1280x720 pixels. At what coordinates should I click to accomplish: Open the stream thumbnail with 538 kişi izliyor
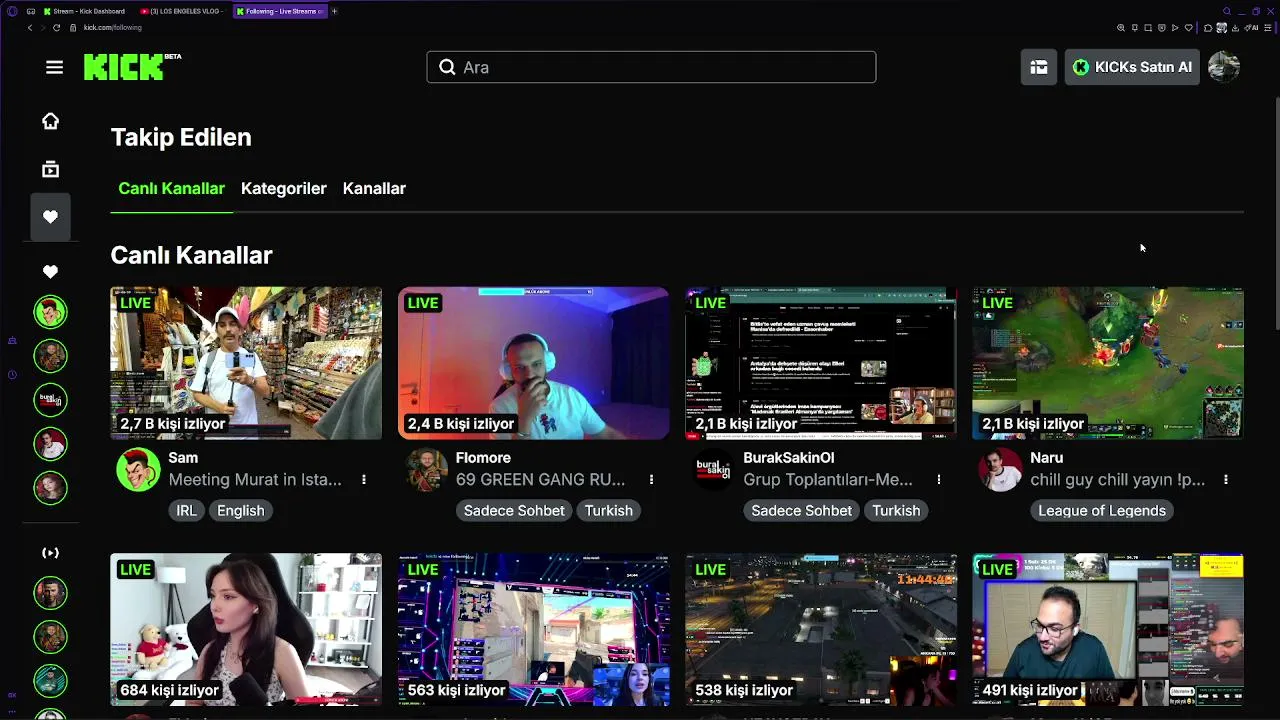[x=821, y=630]
